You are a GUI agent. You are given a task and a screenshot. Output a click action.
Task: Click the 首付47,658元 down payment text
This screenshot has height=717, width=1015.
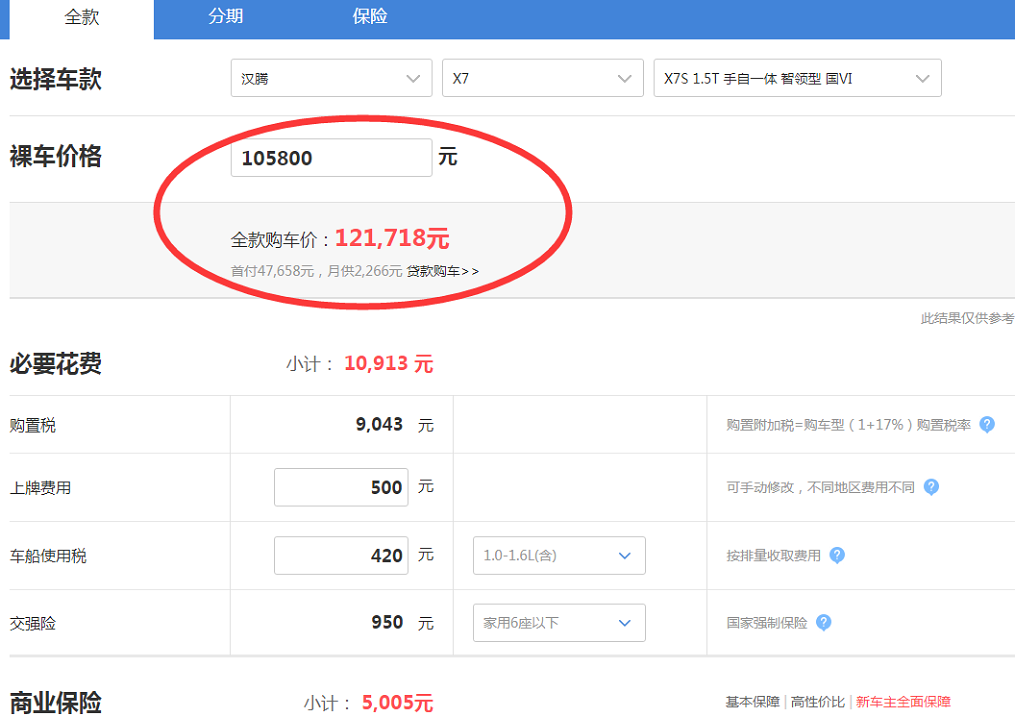(x=273, y=271)
